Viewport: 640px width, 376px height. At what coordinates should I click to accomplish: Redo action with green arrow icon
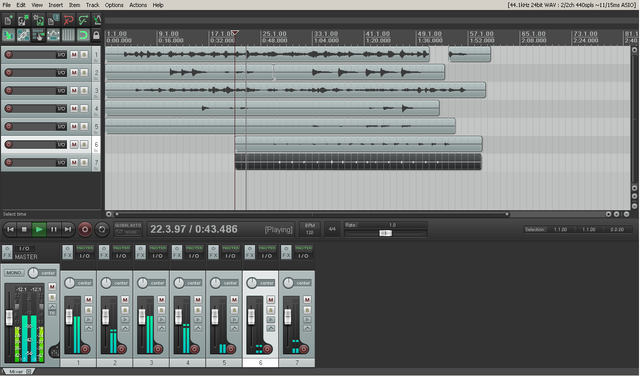[83, 20]
